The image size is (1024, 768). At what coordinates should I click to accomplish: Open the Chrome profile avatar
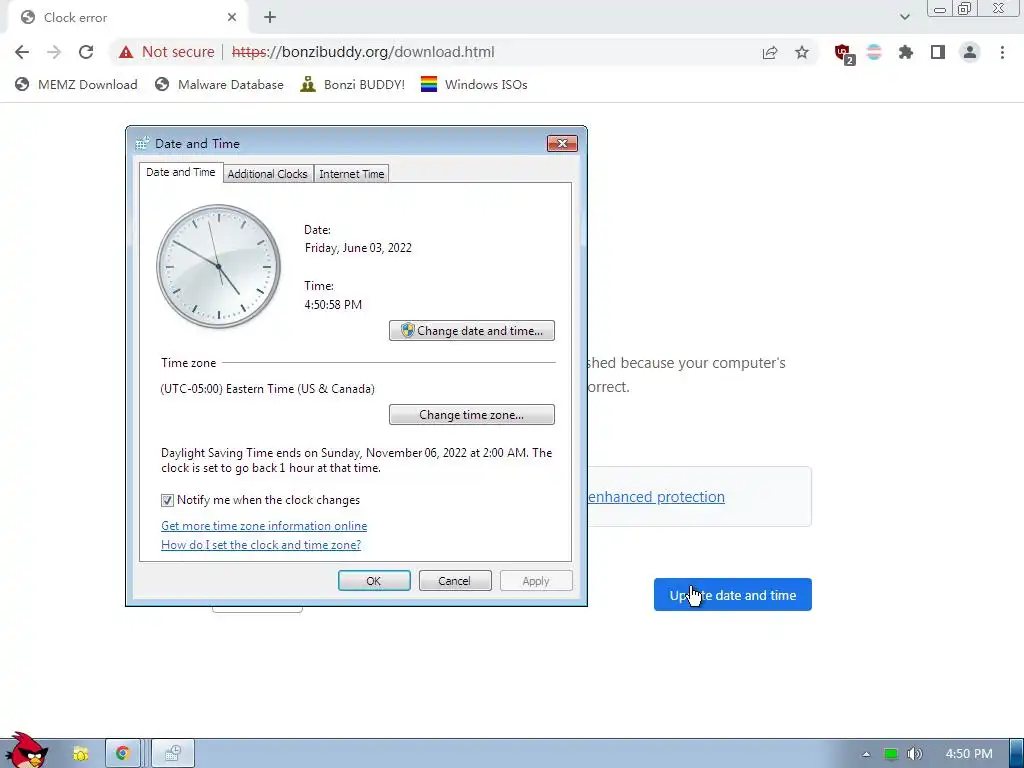[970, 52]
